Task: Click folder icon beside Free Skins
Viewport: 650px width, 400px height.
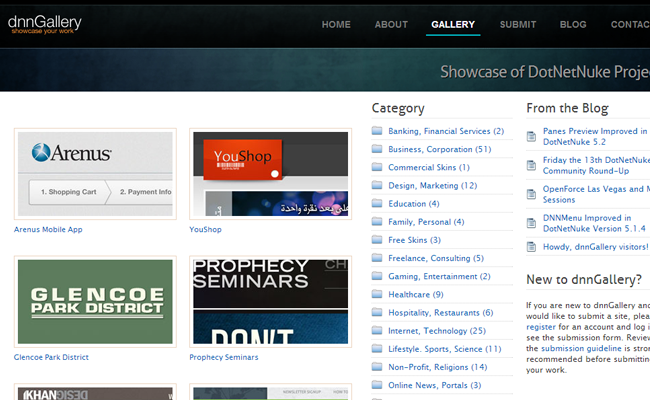Action: coord(377,240)
